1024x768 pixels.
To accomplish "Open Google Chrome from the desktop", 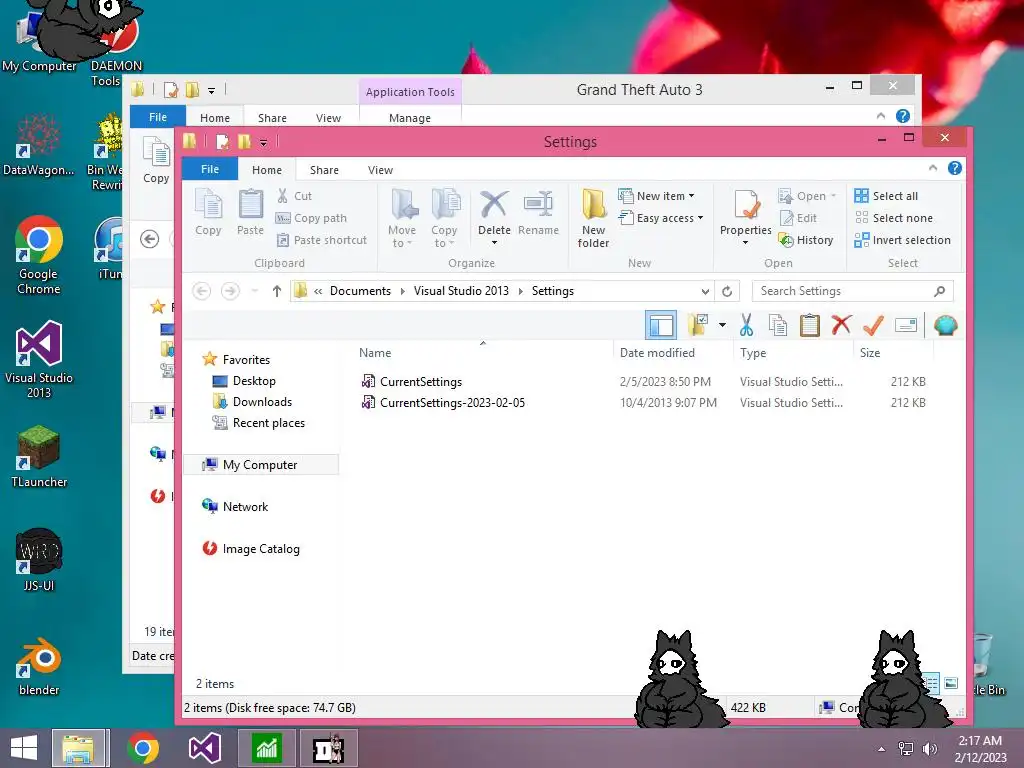I will 39,255.
